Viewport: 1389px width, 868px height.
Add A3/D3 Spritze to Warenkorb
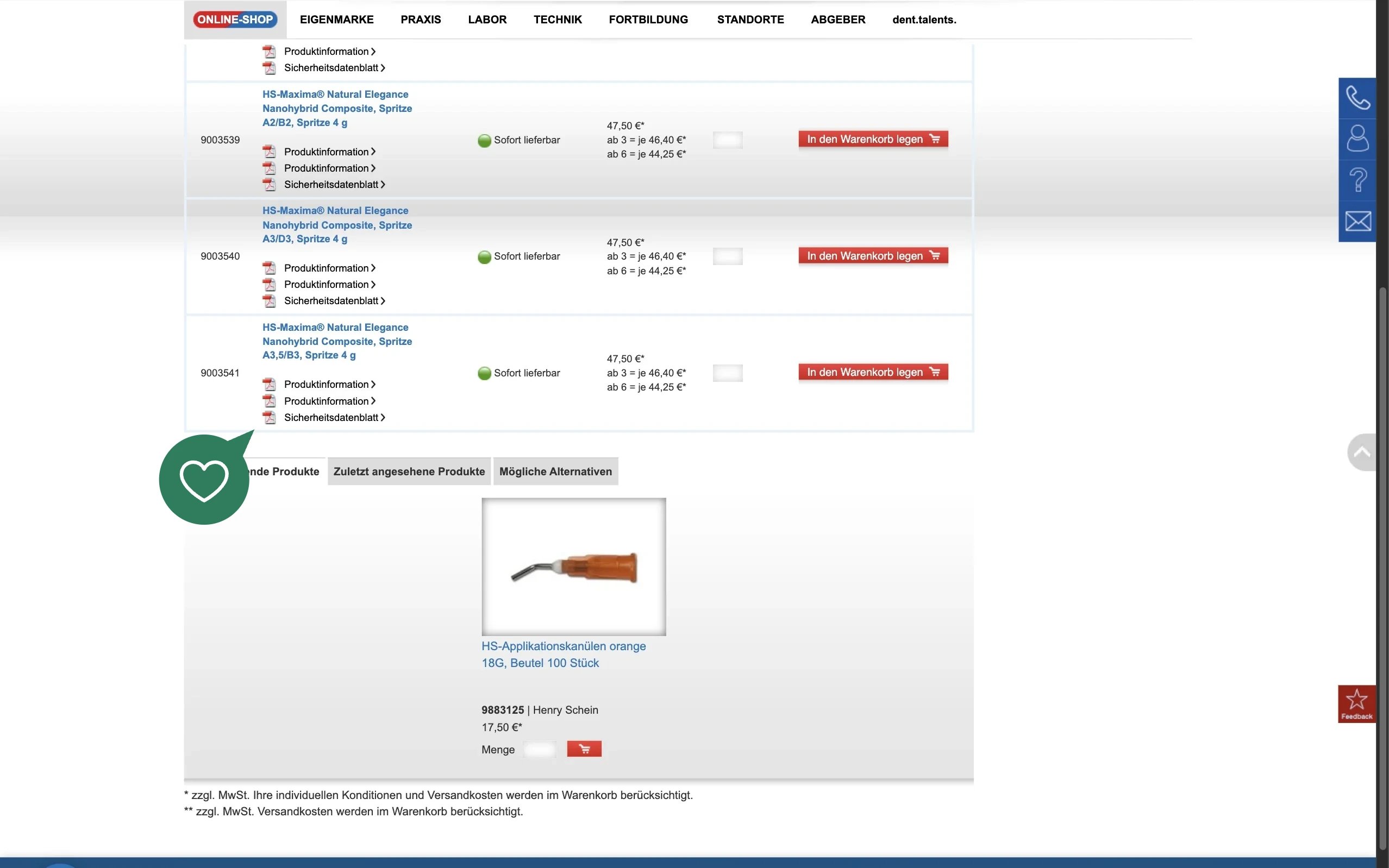[873, 255]
